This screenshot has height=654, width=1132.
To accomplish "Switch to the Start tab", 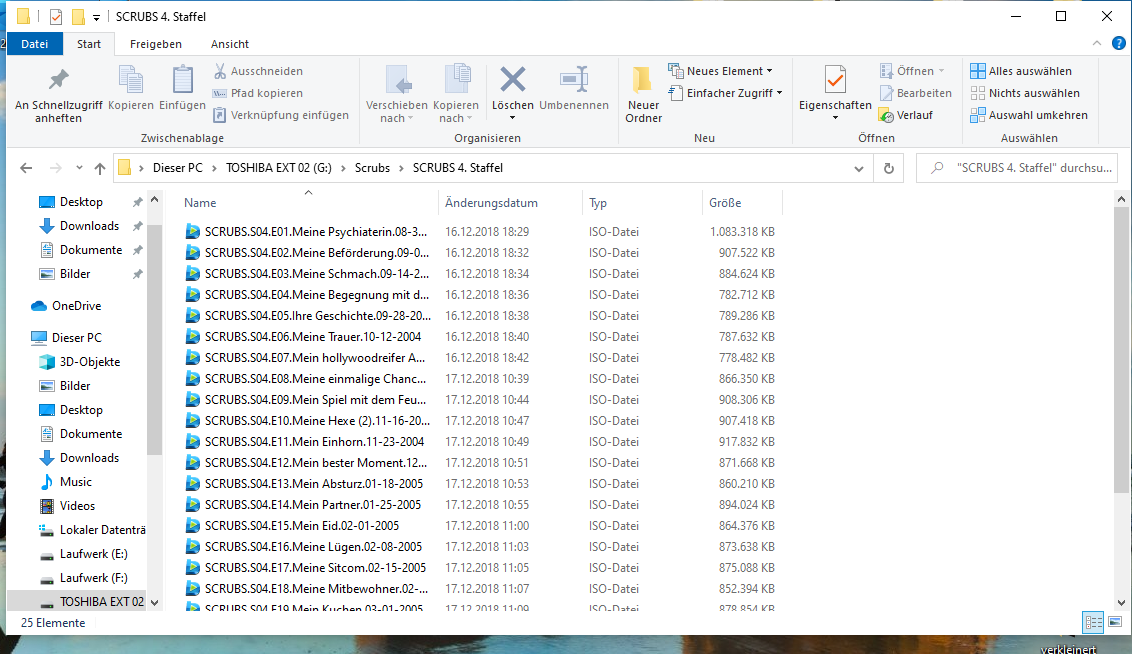I will [89, 44].
